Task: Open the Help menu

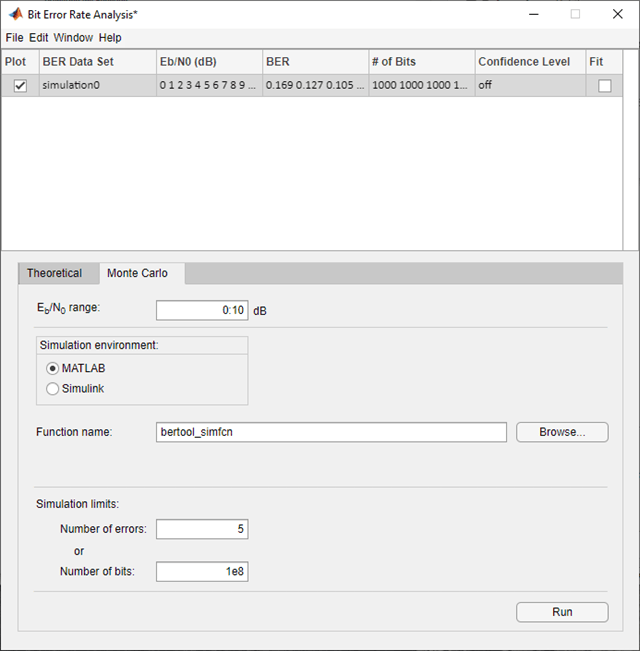Action: [110, 38]
